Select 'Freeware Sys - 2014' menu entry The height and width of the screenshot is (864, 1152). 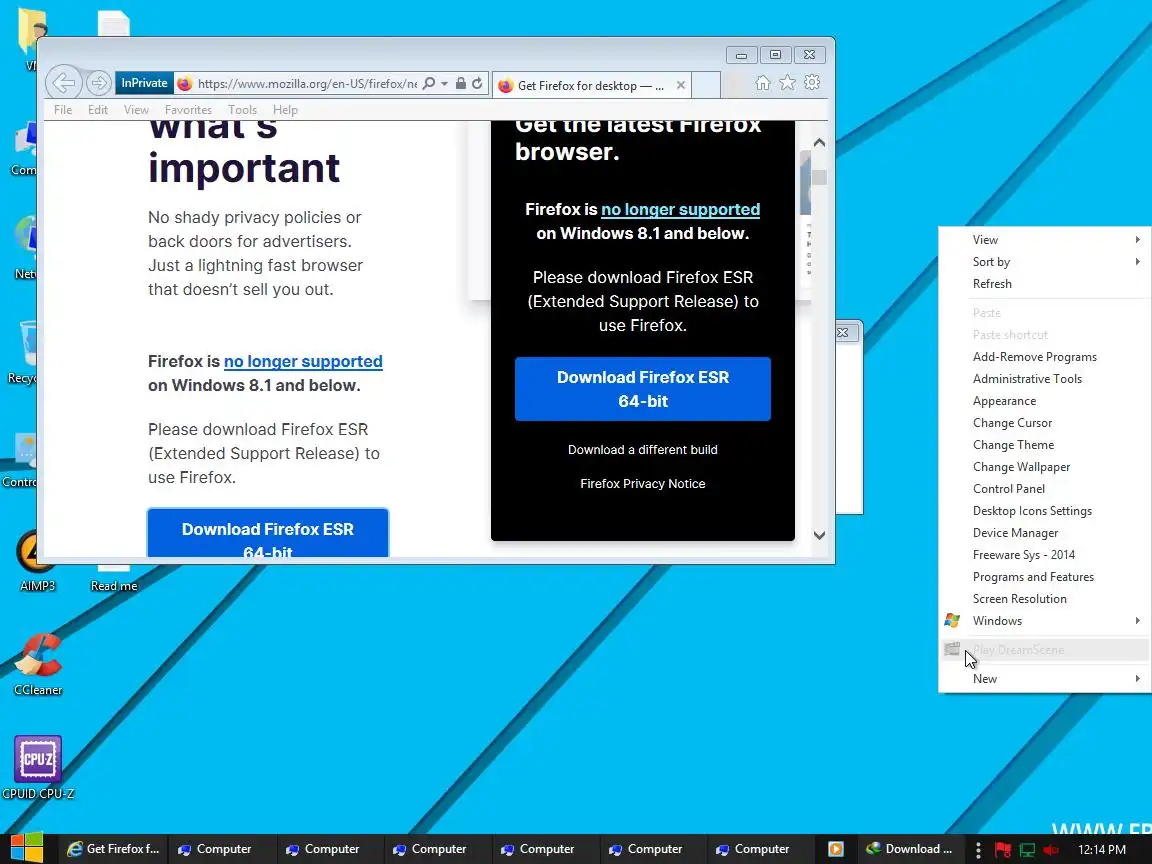[1045, 555]
